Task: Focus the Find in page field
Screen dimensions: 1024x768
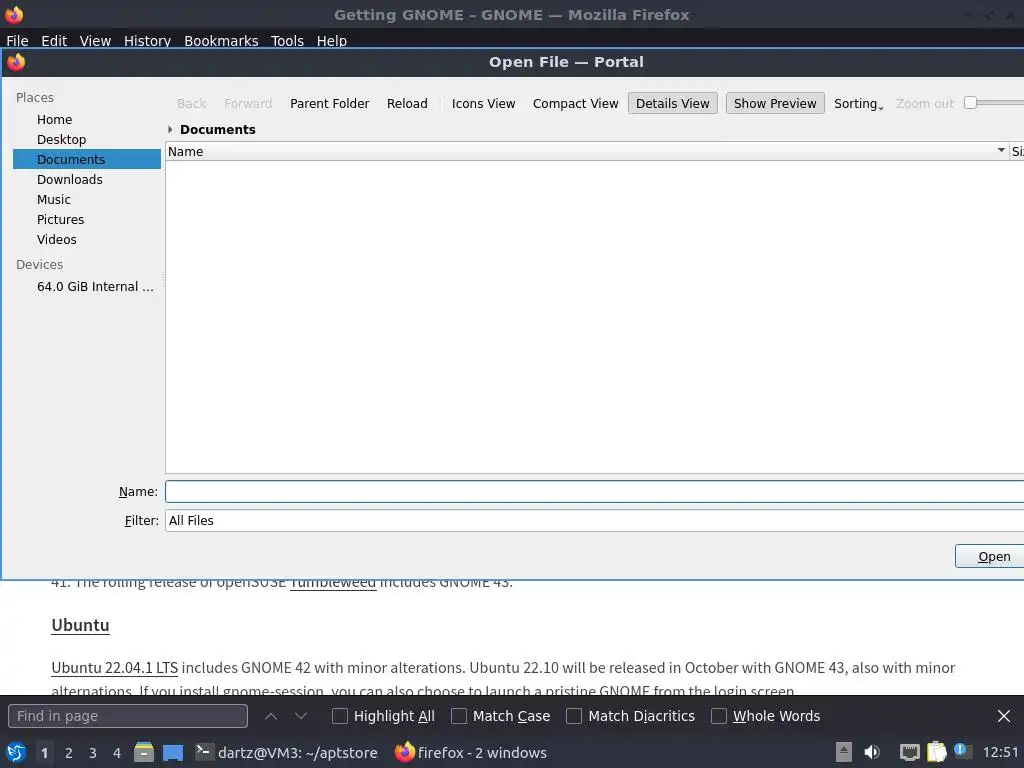Action: 128,716
